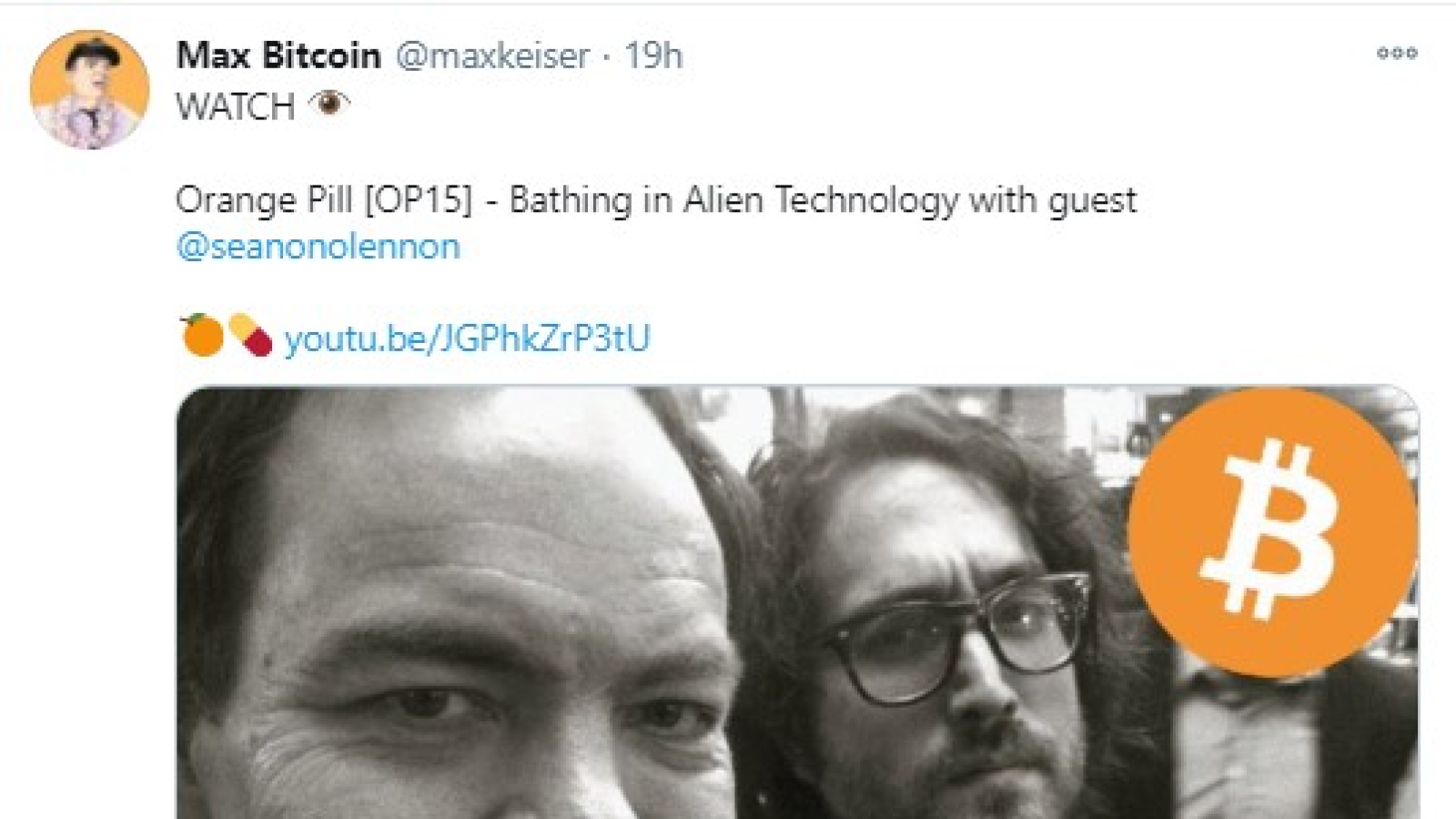This screenshot has height=819, width=1456.
Task: Open the Max Bitcoin display name
Action: coord(278,56)
